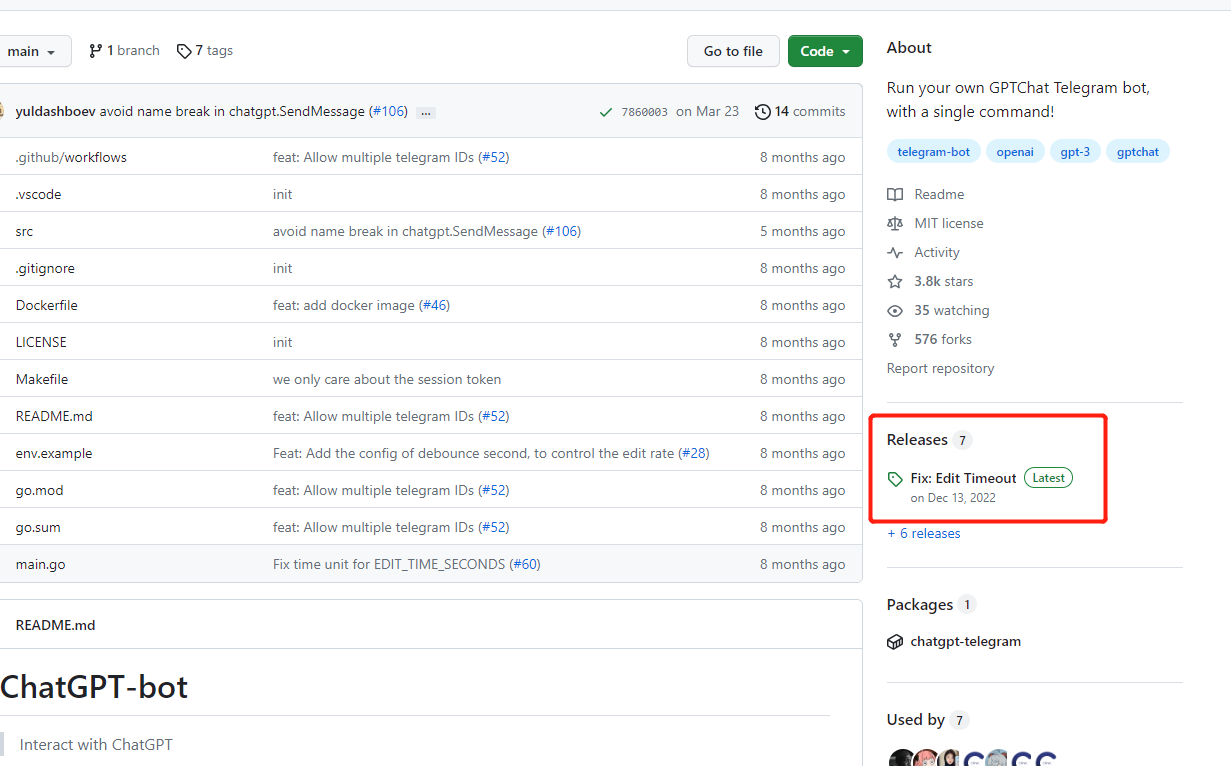Viewport: 1231px width, 766px height.
Task: Click the release tag icon
Action: (x=895, y=479)
